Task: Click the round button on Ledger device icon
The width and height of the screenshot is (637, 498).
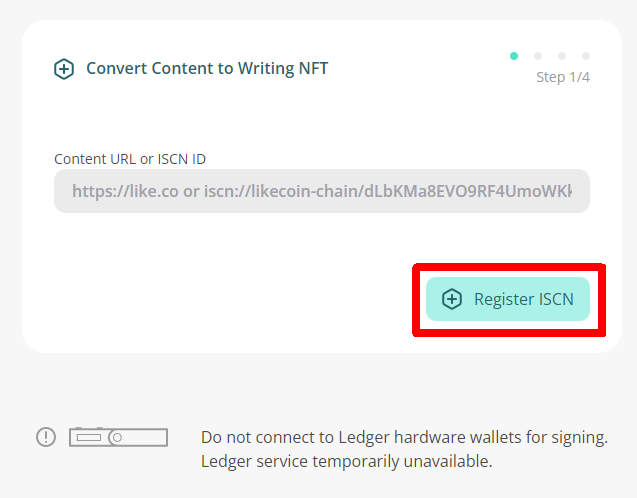Action: point(117,437)
